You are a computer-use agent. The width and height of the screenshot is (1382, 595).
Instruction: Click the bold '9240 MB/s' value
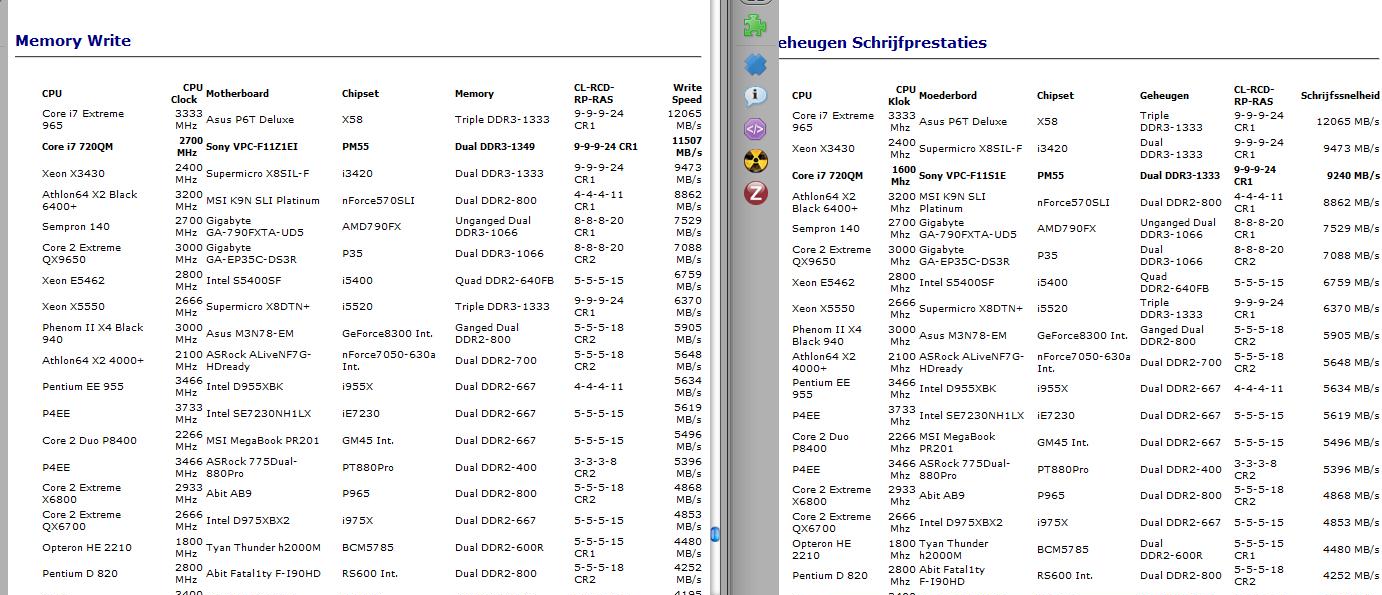coord(1353,175)
